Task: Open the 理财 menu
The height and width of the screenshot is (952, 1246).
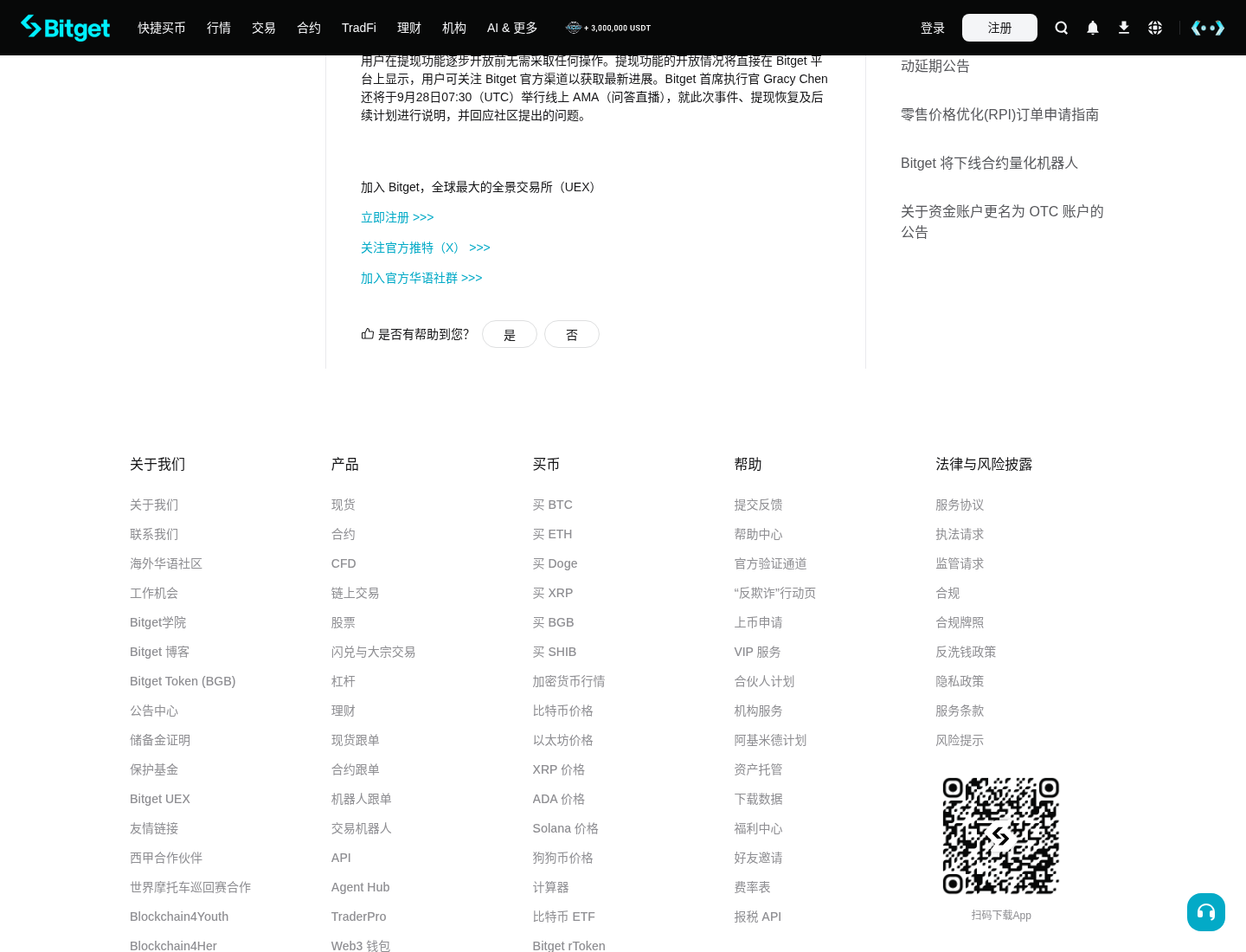Action: coord(409,28)
